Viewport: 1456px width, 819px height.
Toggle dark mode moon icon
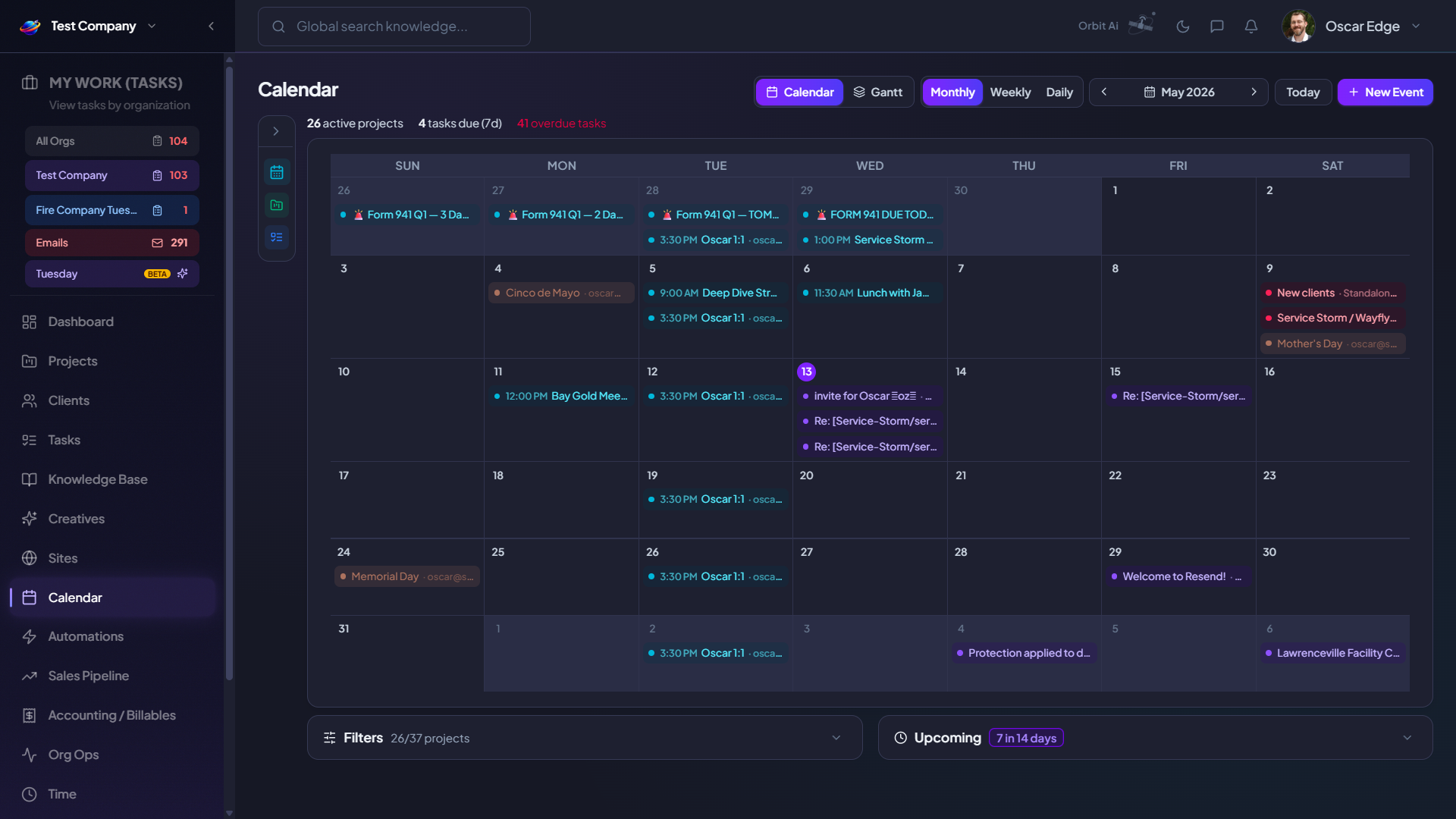[1183, 27]
